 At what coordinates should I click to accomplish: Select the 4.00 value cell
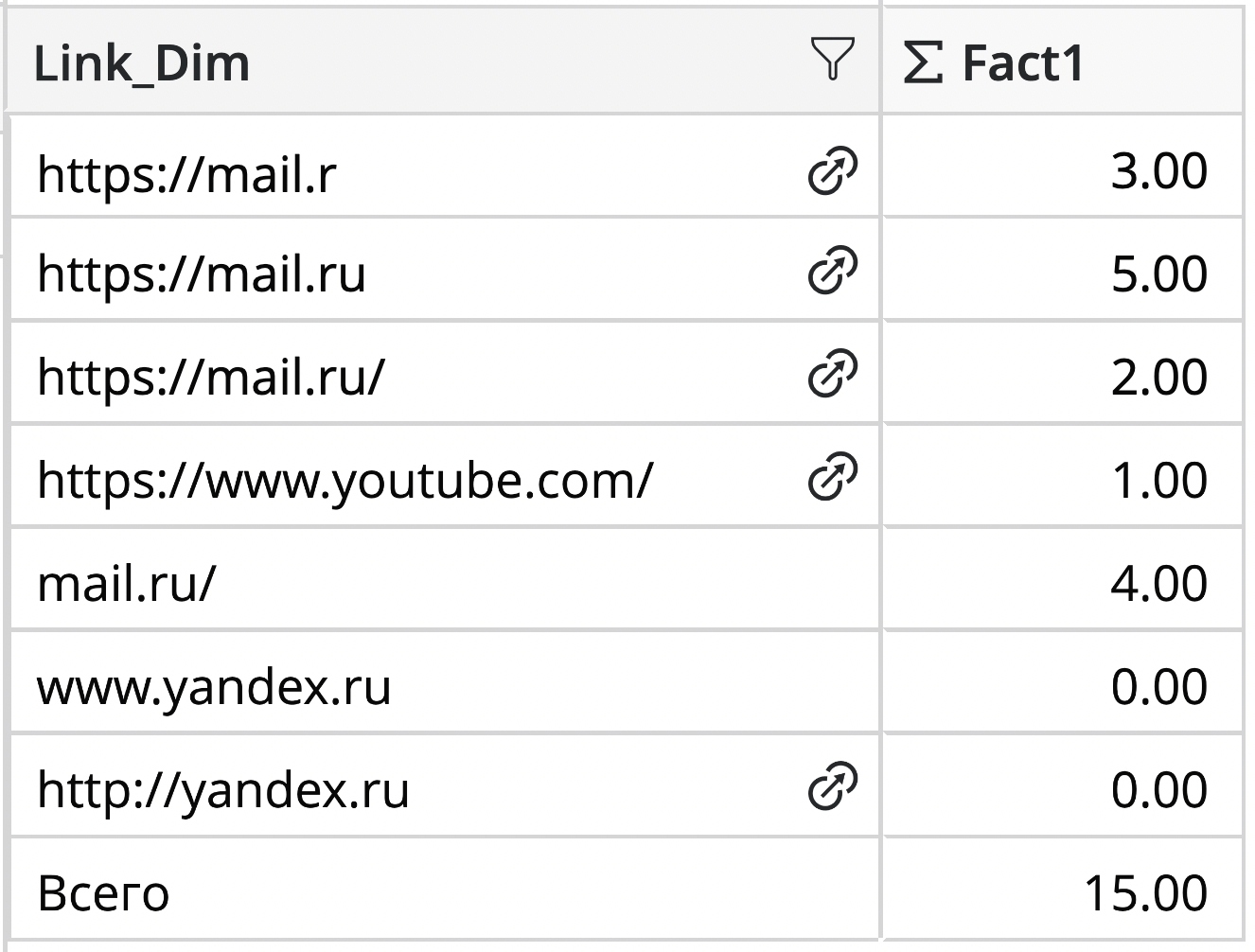point(1158,584)
